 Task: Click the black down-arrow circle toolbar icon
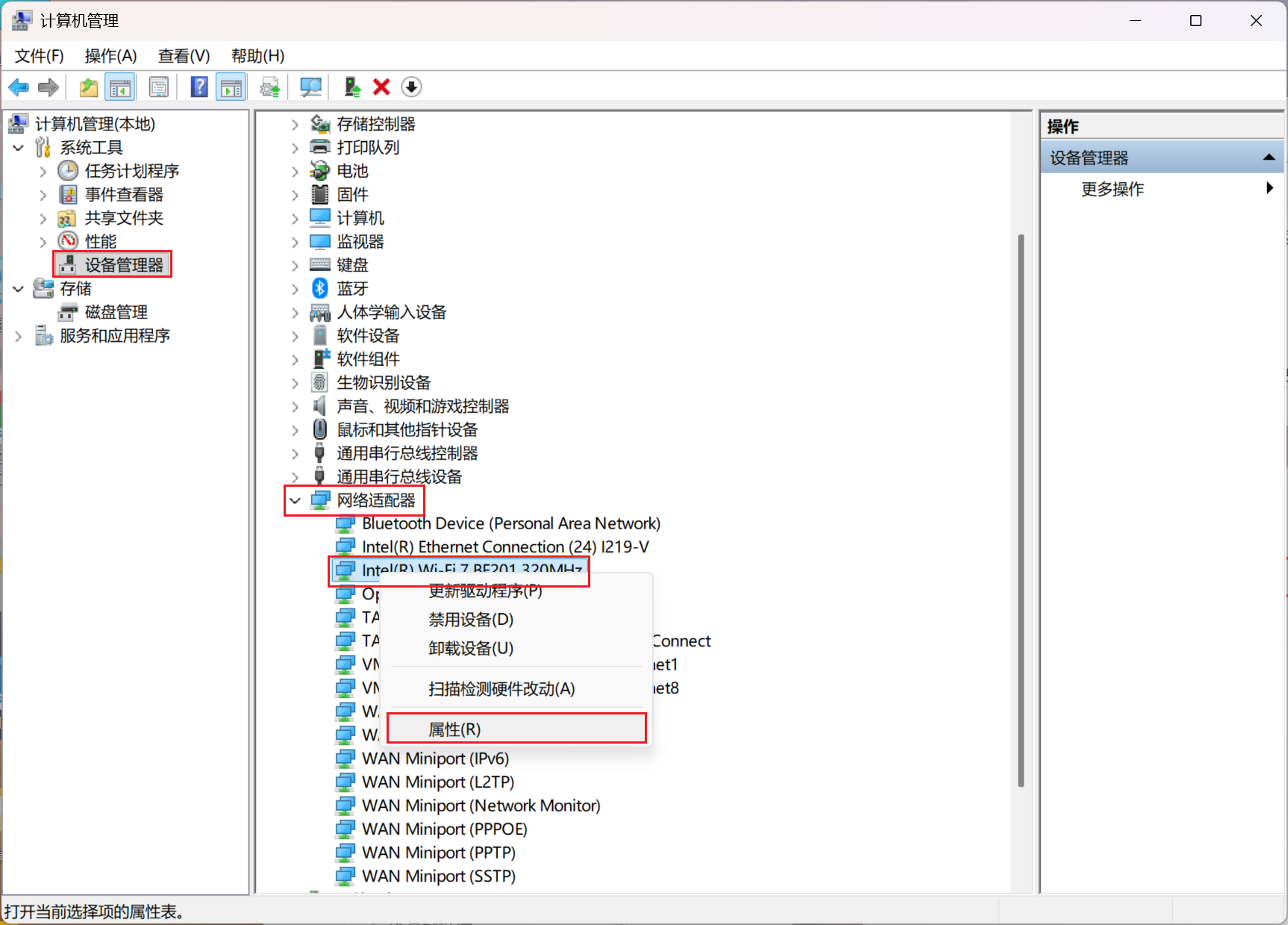(x=411, y=87)
